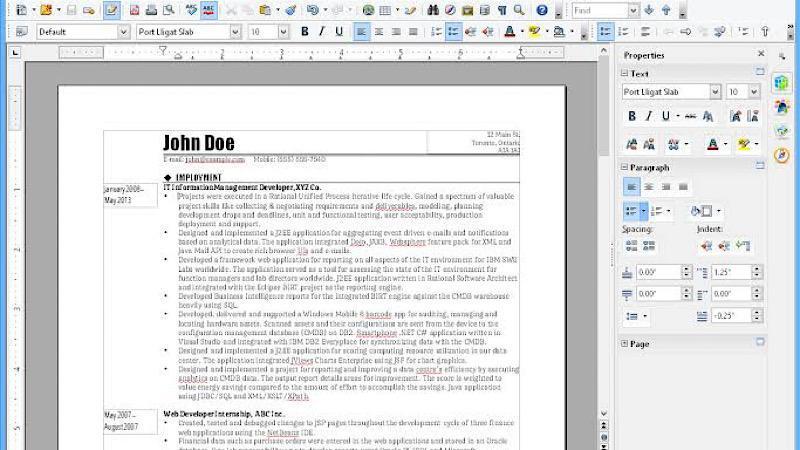Open the toolbar font size dropdown
This screenshot has height=450, width=800.
click(x=283, y=32)
